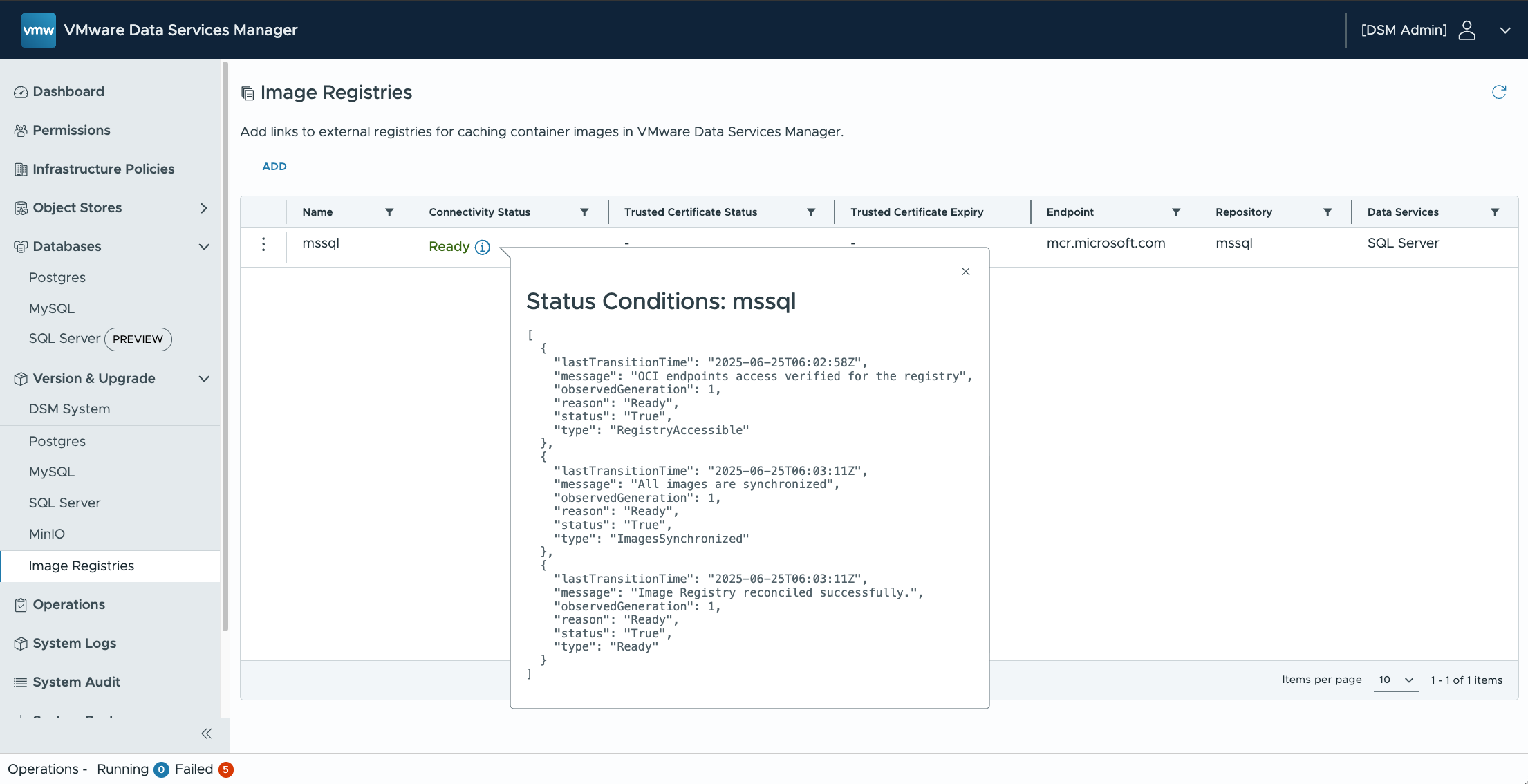Open the Dashboard page
The height and width of the screenshot is (784, 1528).
click(68, 92)
